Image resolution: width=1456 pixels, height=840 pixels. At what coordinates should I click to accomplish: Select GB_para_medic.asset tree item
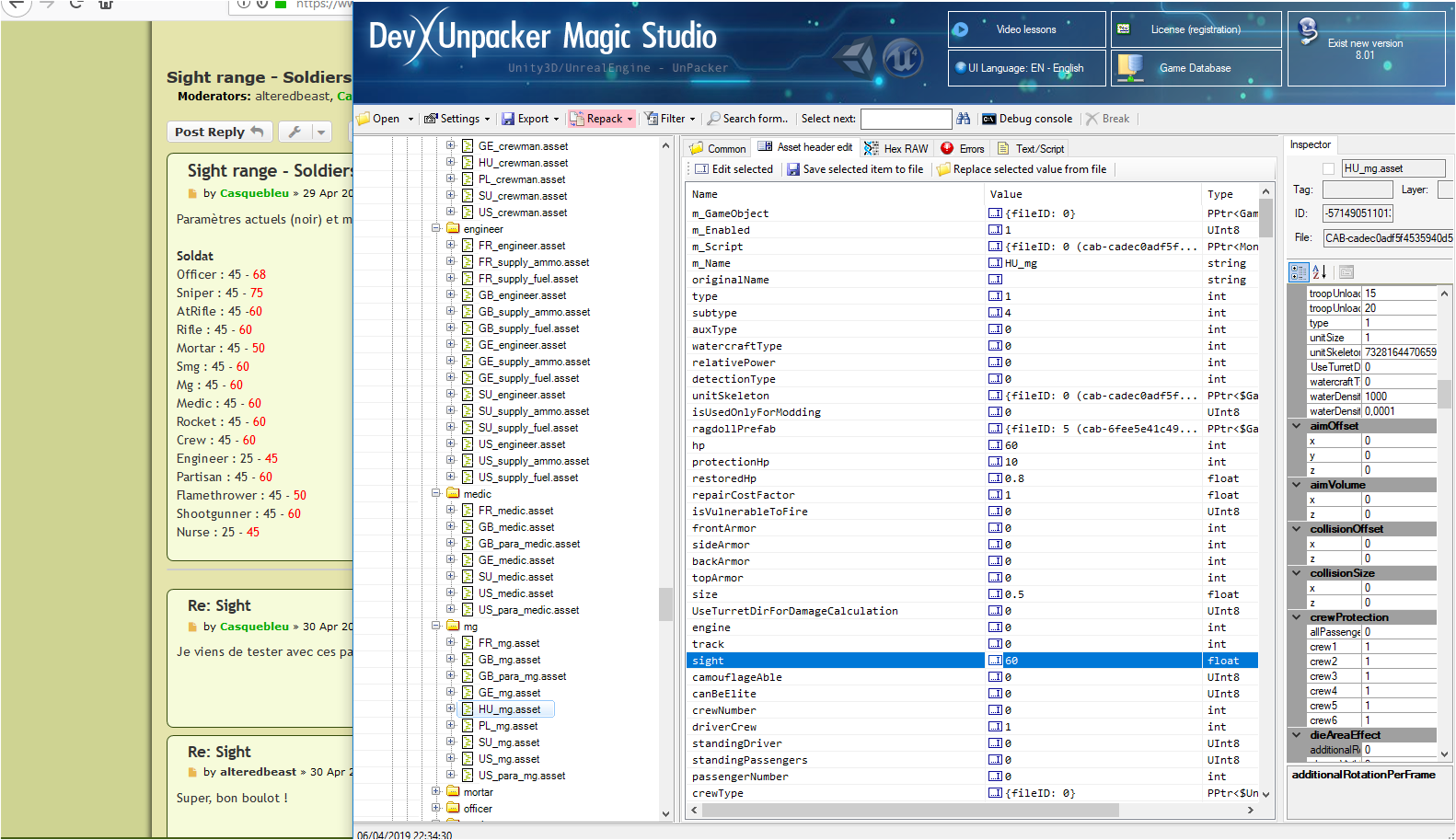point(529,544)
